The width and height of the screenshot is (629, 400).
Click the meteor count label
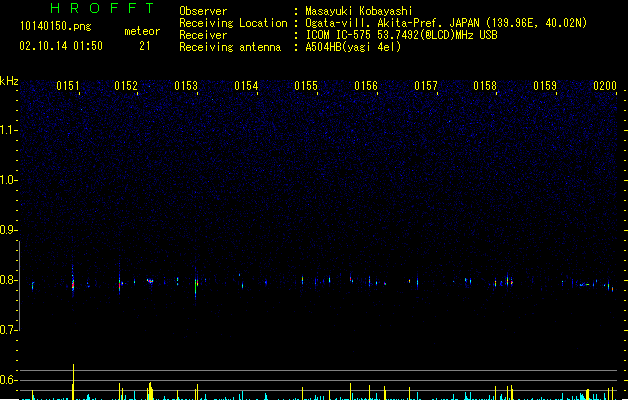click(142, 31)
